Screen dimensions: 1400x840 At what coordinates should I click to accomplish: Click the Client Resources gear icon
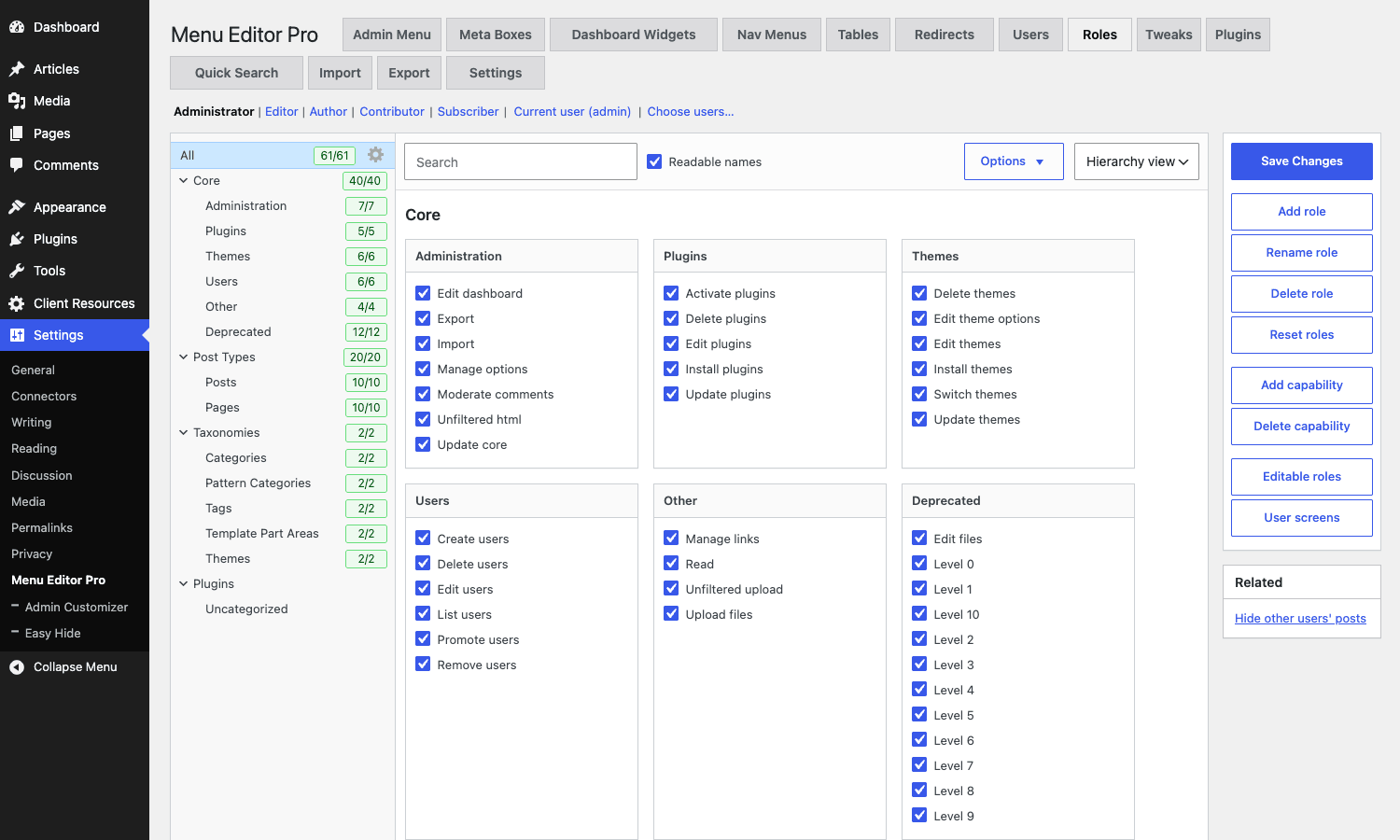(17, 303)
